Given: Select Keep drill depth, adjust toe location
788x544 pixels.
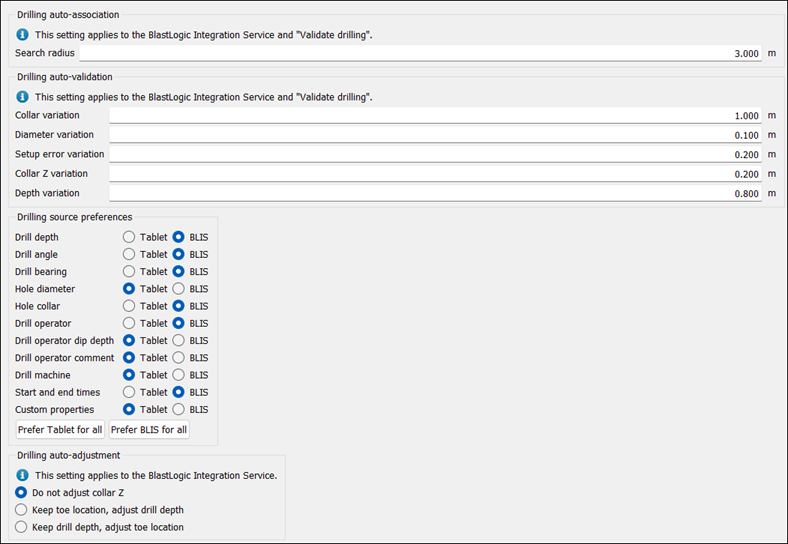Looking at the screenshot, I should pos(22,527).
